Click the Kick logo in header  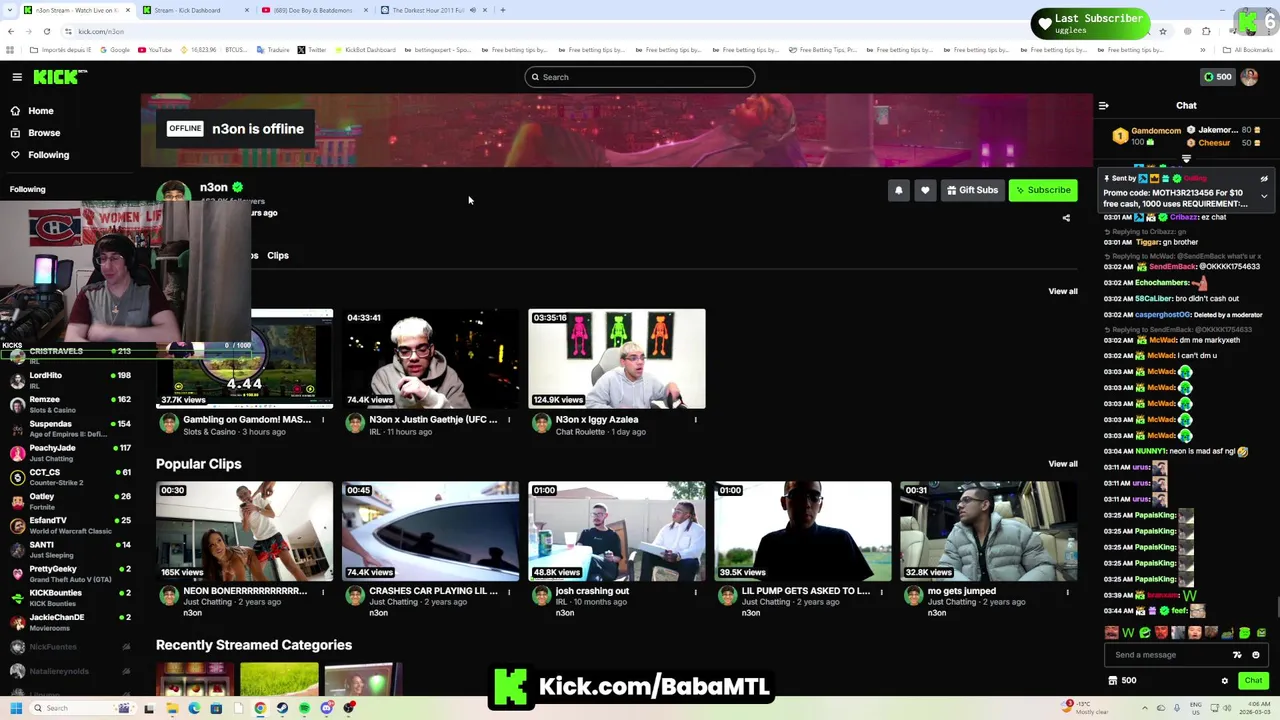[60, 77]
